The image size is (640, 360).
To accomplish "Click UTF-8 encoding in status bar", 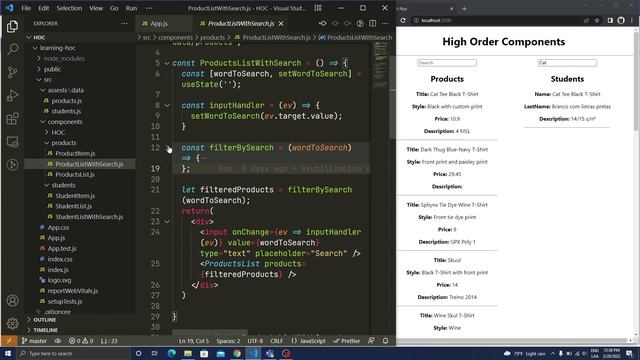I will [x=256, y=341].
